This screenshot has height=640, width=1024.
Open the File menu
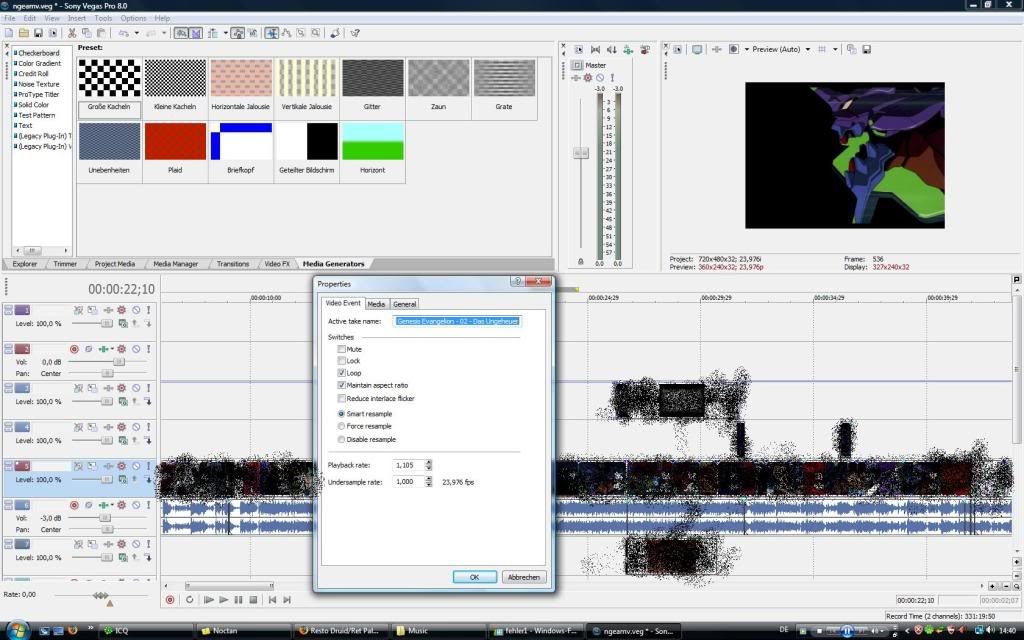pyautogui.click(x=10, y=18)
